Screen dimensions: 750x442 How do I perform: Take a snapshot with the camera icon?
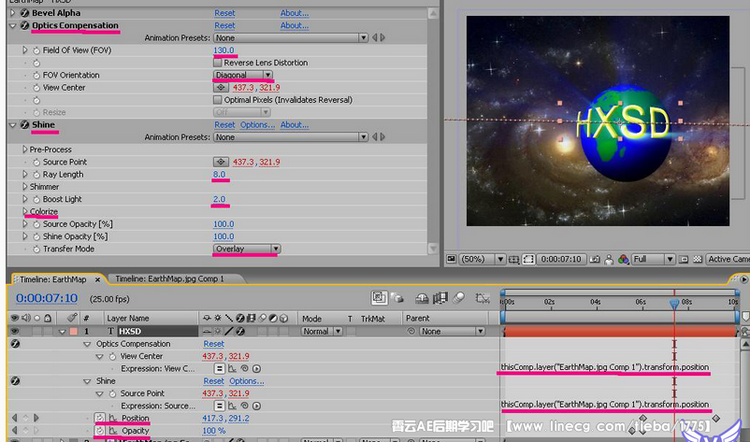(x=595, y=259)
